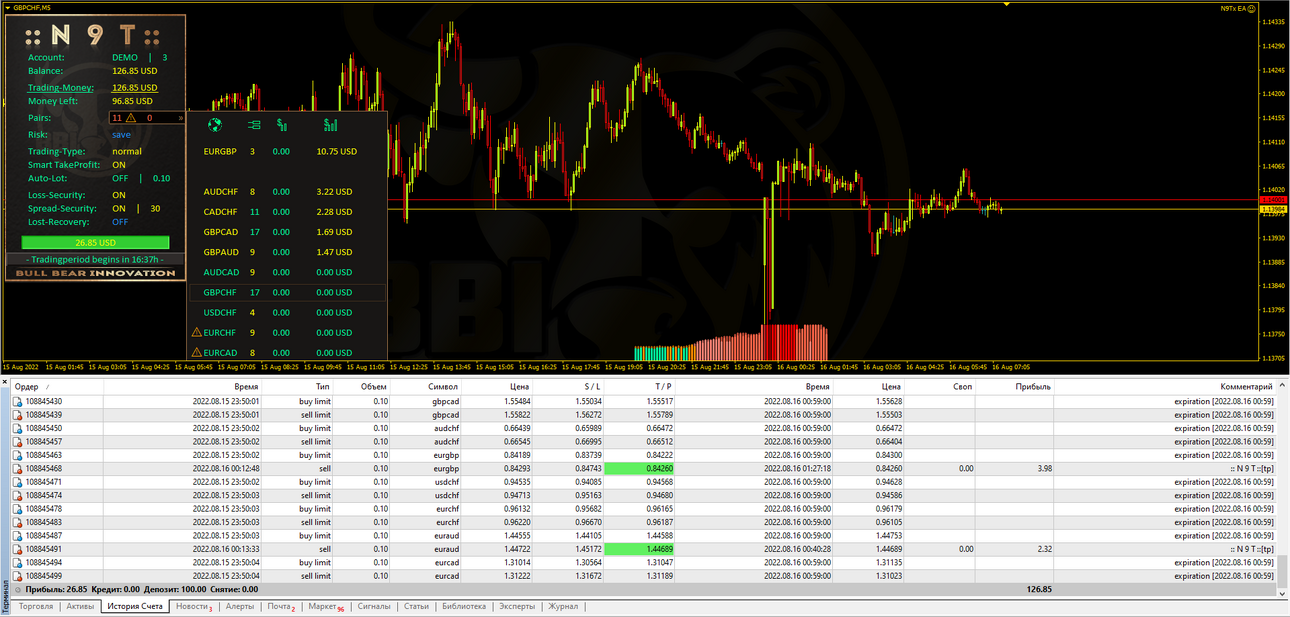Click the green 26.85 USD profit bar

pos(95,243)
